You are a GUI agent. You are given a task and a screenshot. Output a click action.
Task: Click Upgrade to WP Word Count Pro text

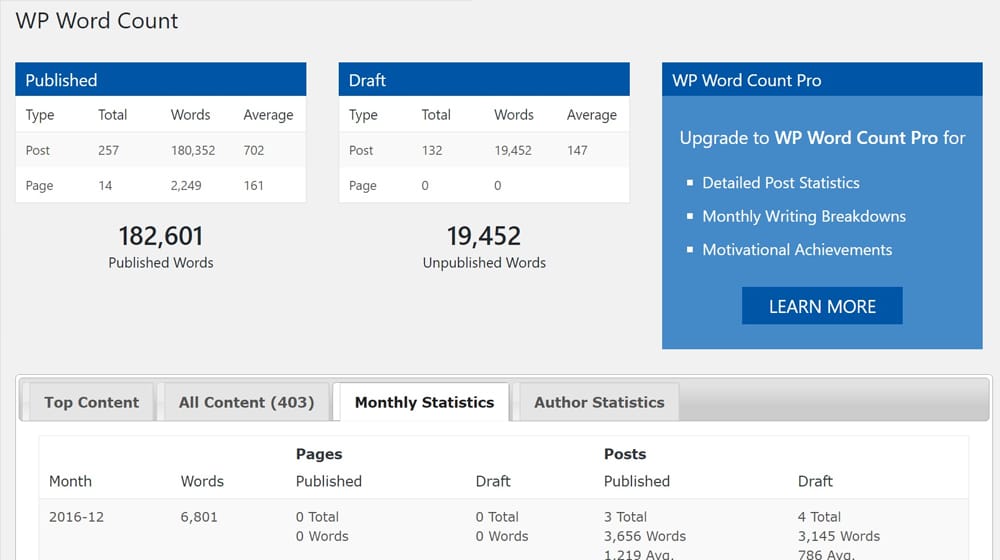coord(822,138)
